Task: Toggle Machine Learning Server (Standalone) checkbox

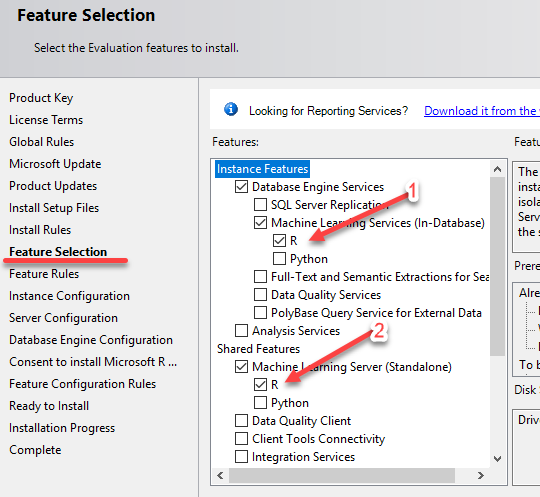Action: coord(241,366)
